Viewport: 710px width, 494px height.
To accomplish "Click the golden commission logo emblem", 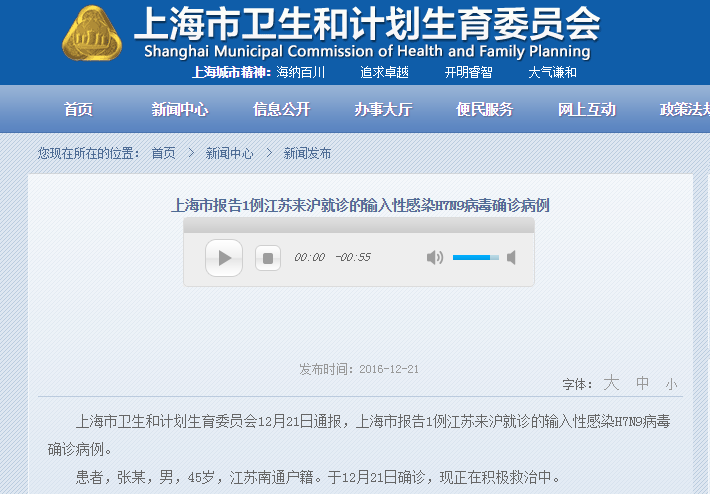I will point(92,37).
